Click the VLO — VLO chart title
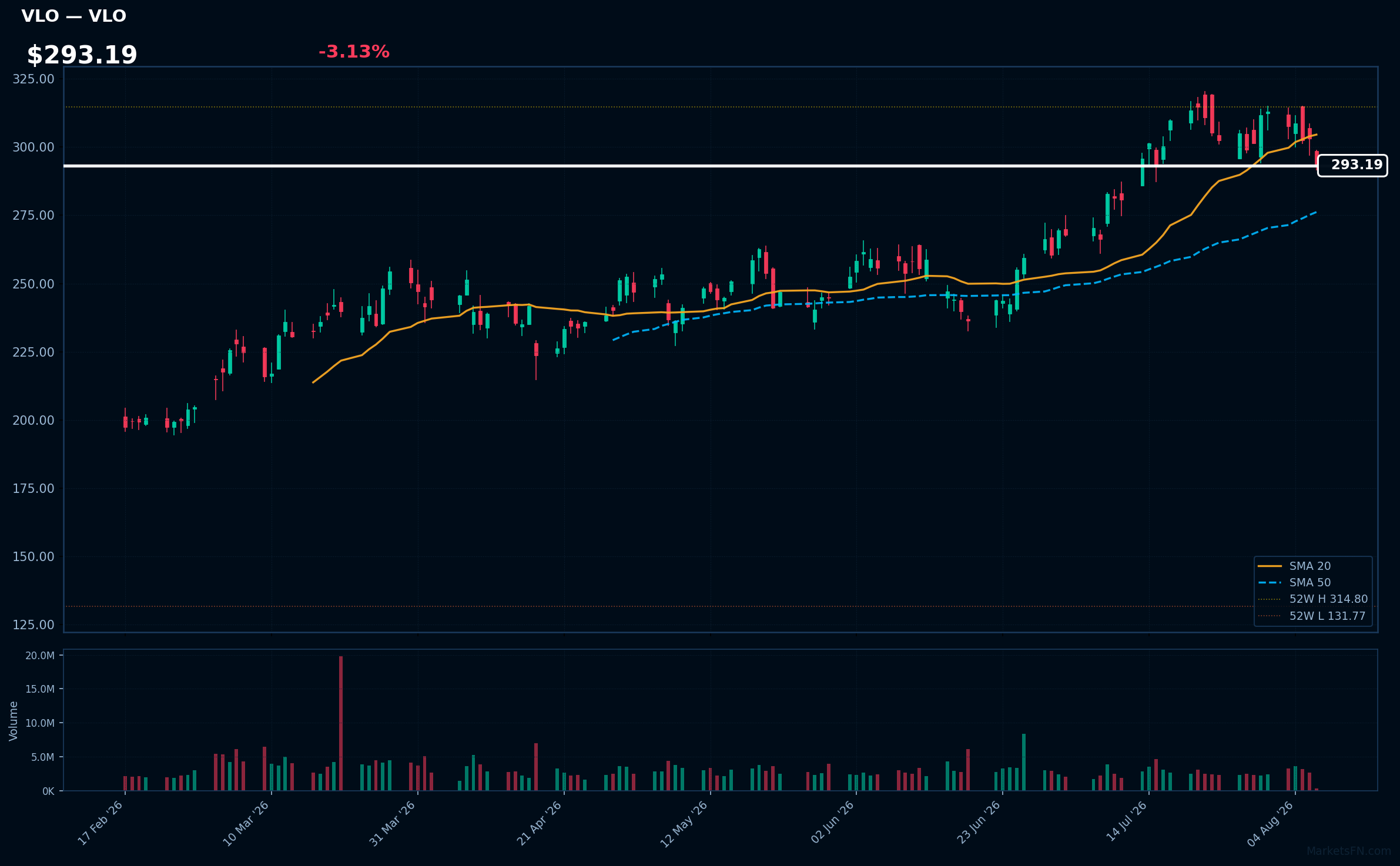Screen dimensions: 1400x866 pyautogui.click(x=74, y=16)
